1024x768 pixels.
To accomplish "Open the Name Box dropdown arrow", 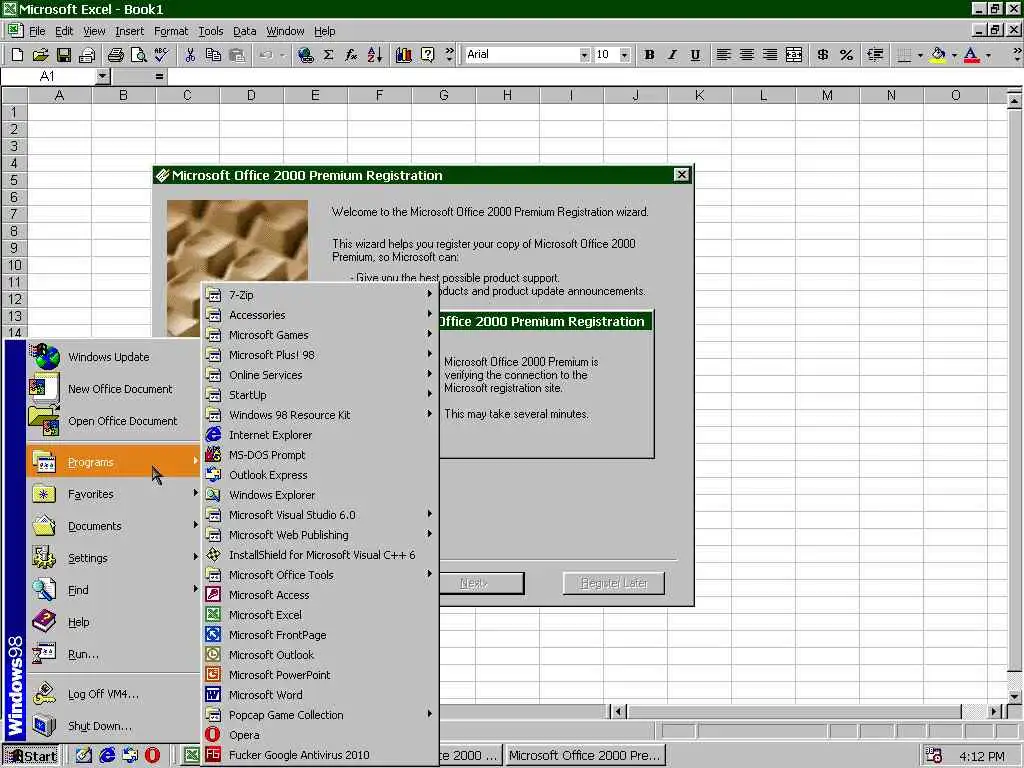I will coord(102,76).
